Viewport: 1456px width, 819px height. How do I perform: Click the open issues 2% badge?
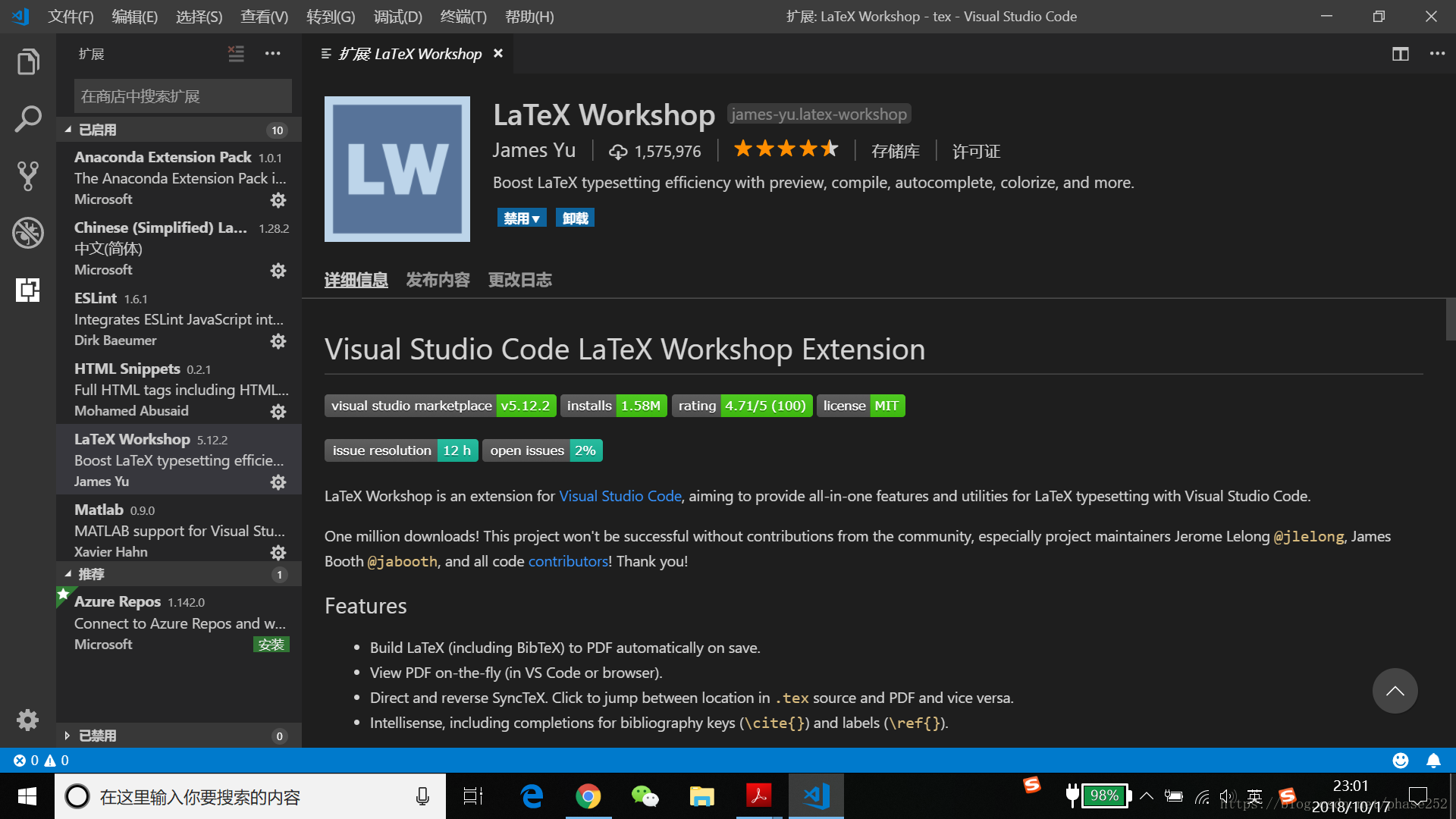point(543,450)
